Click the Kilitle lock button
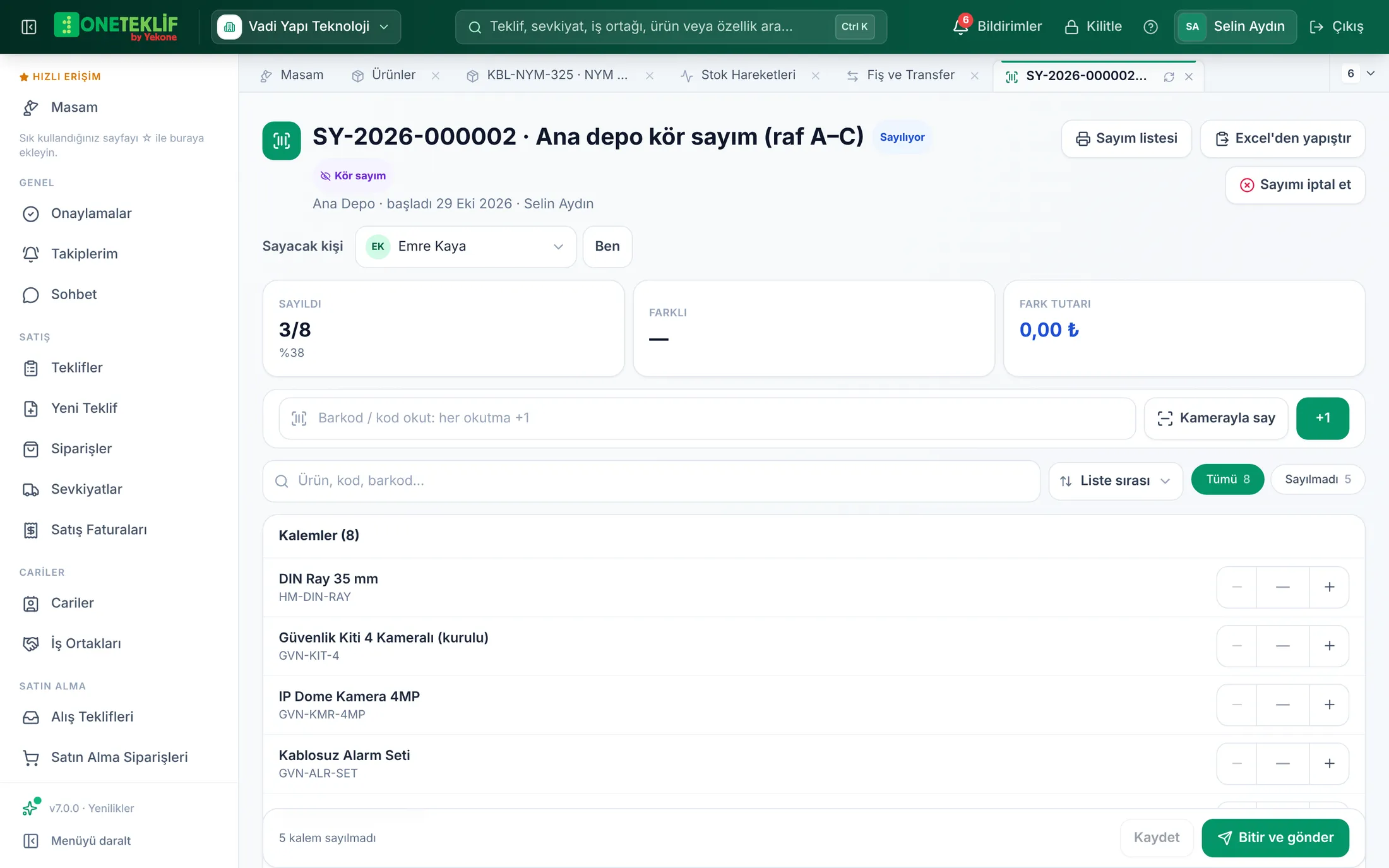Viewport: 1389px width, 868px height. [x=1094, y=27]
